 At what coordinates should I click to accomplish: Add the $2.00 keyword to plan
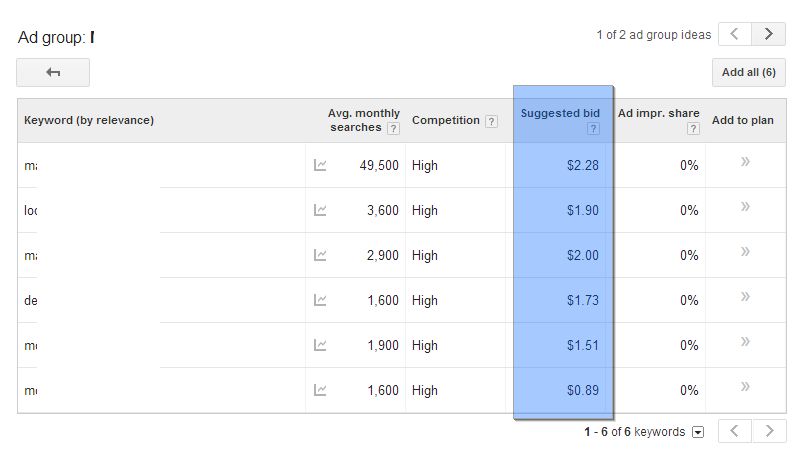pyautogui.click(x=745, y=252)
